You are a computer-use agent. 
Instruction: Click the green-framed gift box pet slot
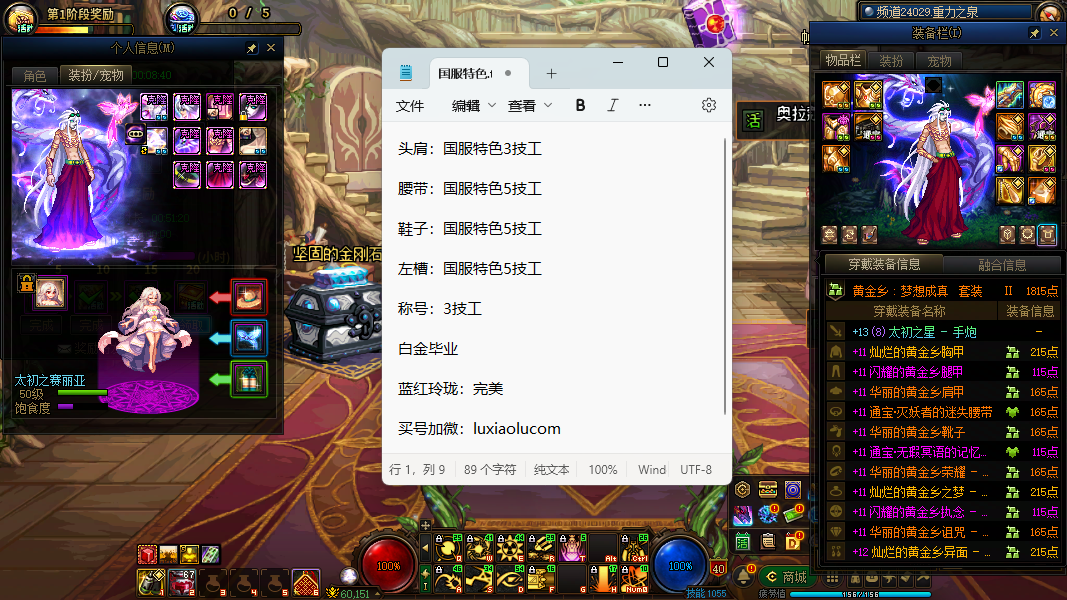coord(249,379)
